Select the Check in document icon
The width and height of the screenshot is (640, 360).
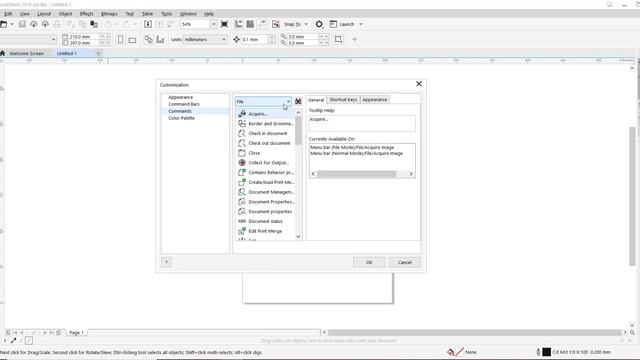point(242,133)
